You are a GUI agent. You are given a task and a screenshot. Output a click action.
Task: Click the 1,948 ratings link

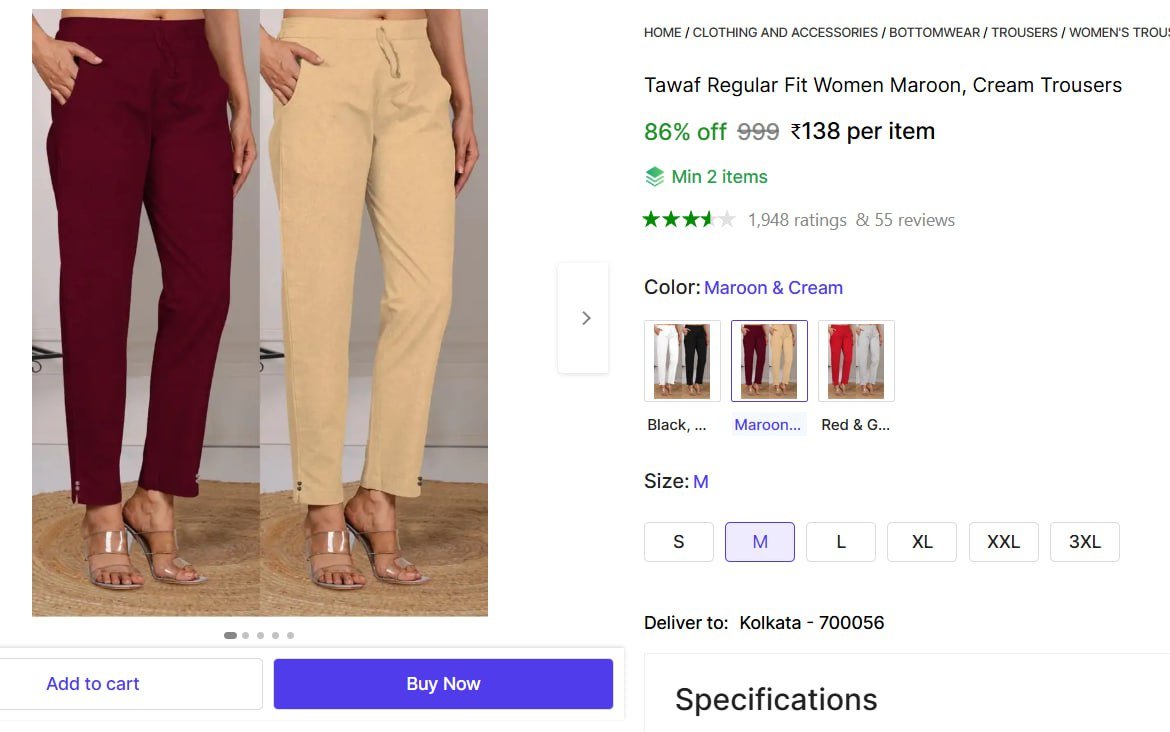tap(797, 219)
